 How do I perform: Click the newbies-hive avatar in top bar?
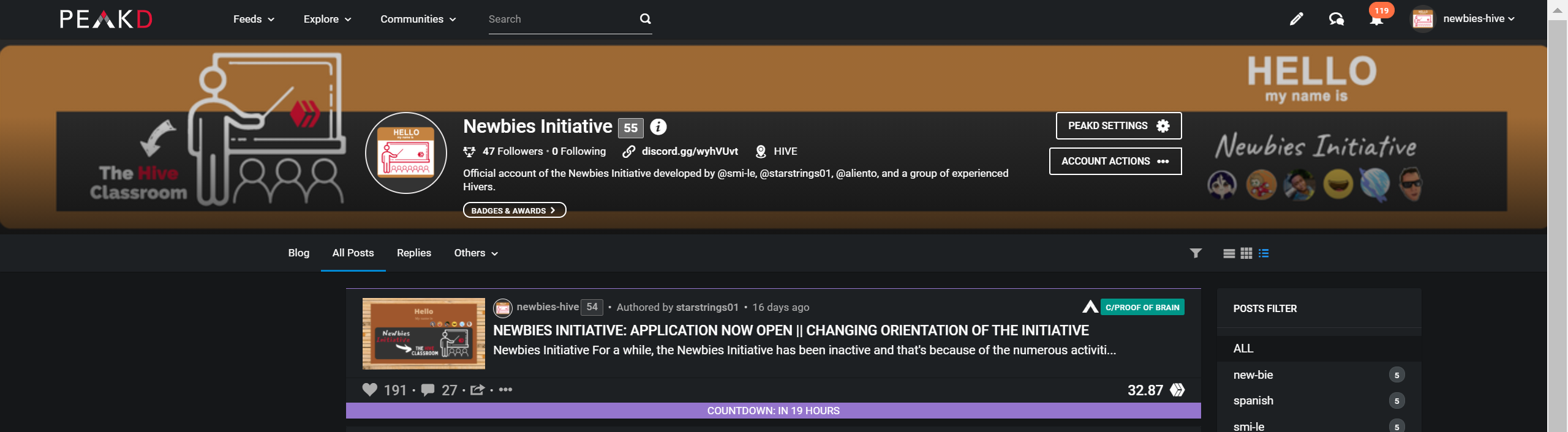click(x=1422, y=19)
